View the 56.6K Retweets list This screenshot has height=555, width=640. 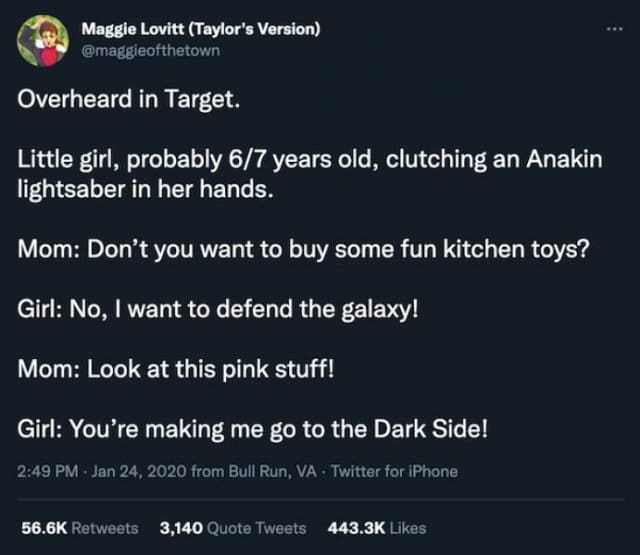coord(79,527)
